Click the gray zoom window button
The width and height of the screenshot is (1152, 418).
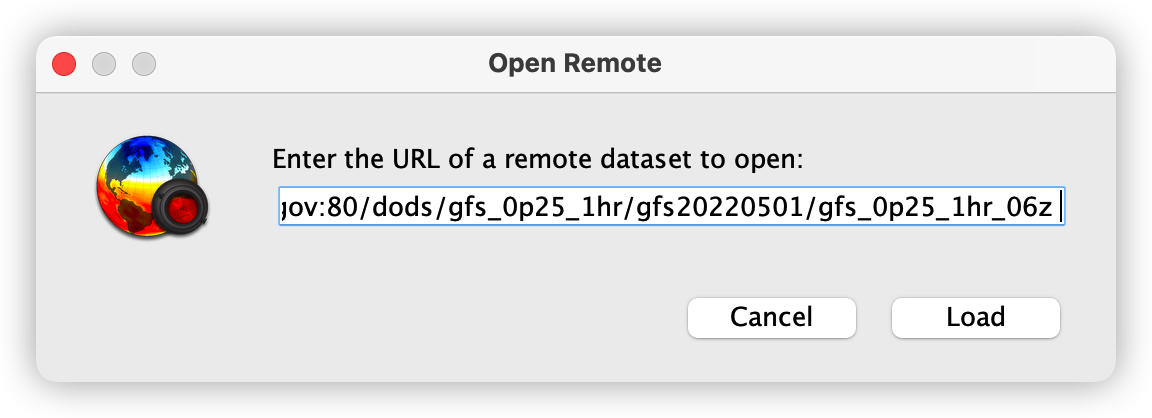pyautogui.click(x=144, y=64)
